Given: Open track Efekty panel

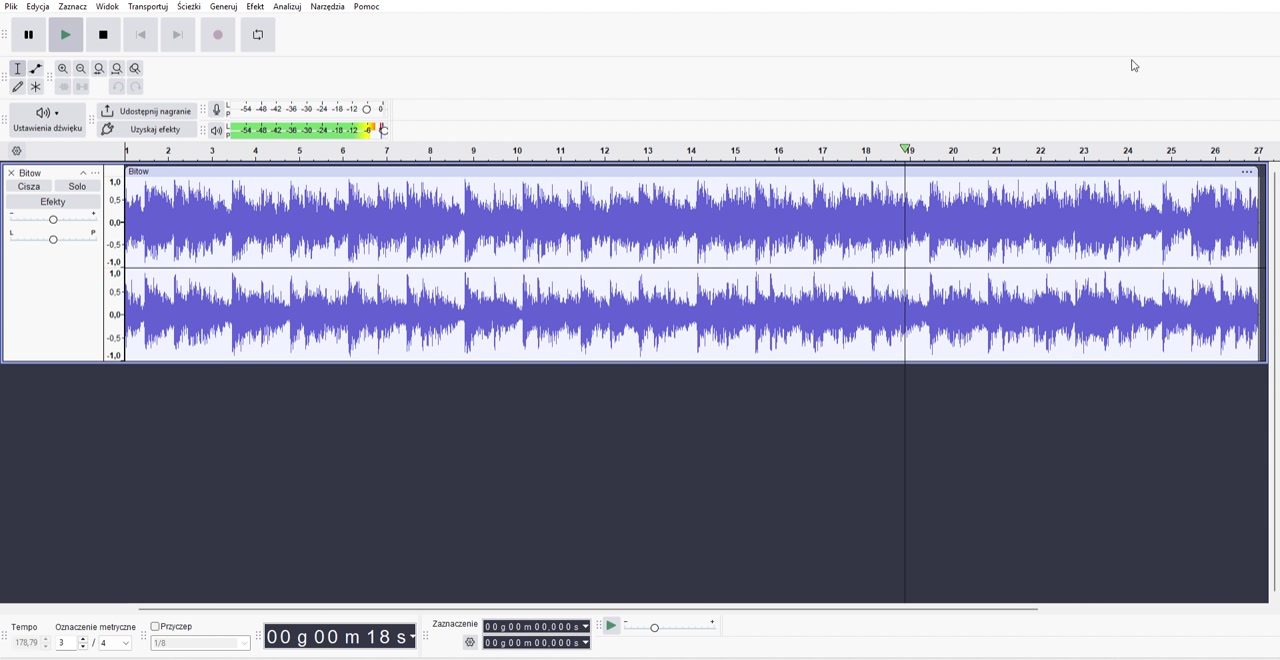Looking at the screenshot, I should coord(53,202).
